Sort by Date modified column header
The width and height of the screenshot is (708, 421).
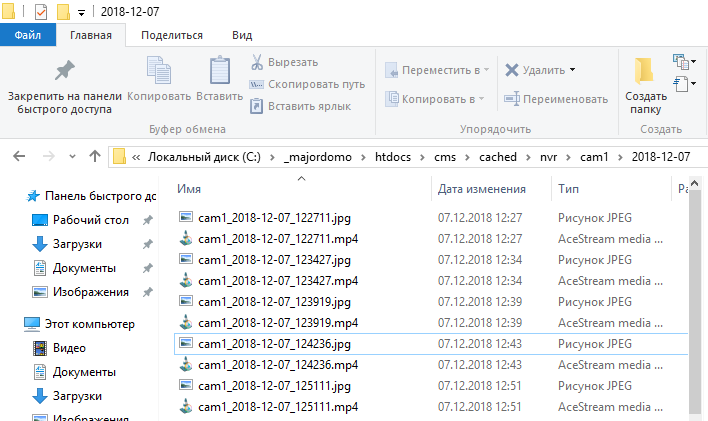[481, 189]
